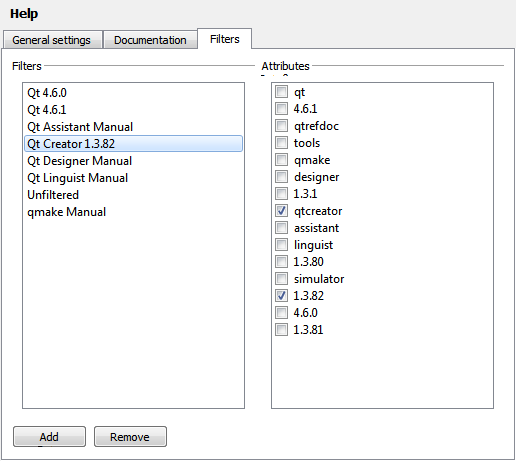Pick the Qt Designer Manual filter
This screenshot has height=461, width=516.
(133, 161)
